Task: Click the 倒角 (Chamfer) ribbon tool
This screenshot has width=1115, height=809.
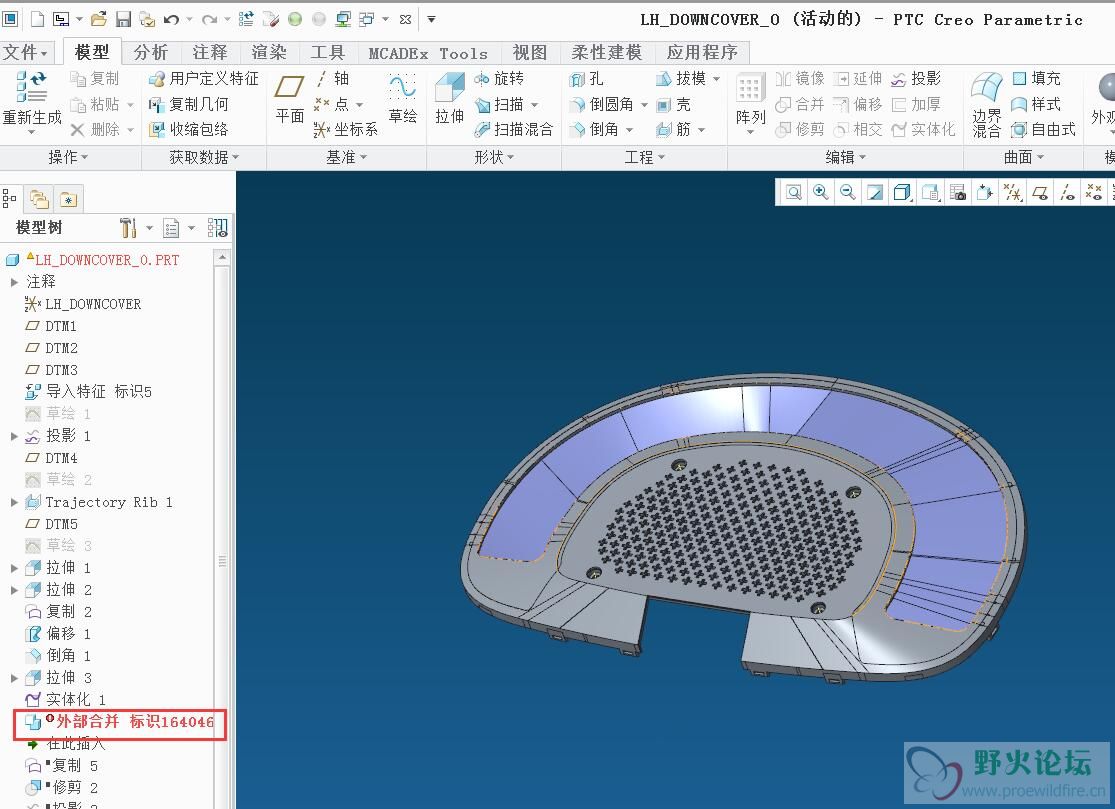Action: click(594, 129)
